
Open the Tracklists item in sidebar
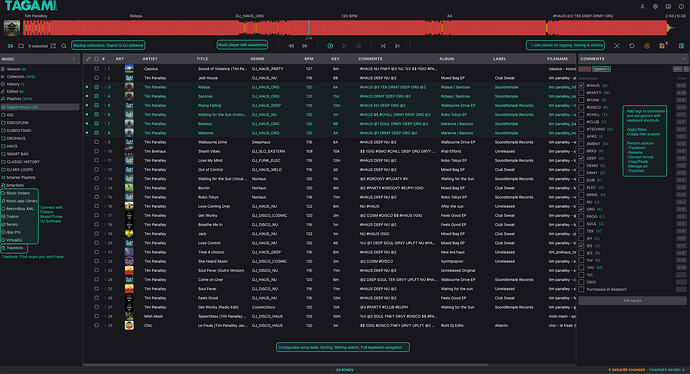[x=14, y=248]
